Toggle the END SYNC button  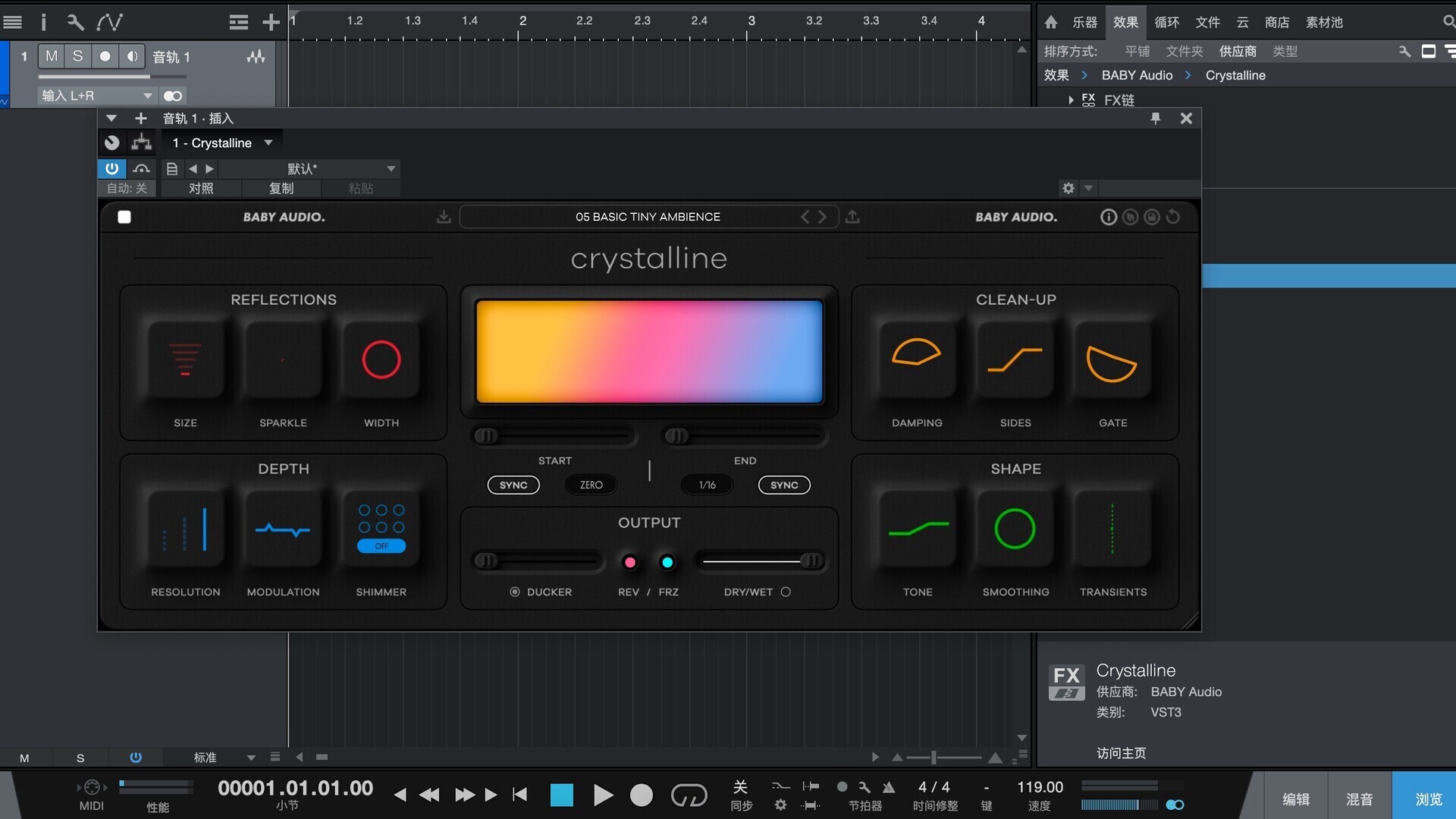pyautogui.click(x=784, y=485)
